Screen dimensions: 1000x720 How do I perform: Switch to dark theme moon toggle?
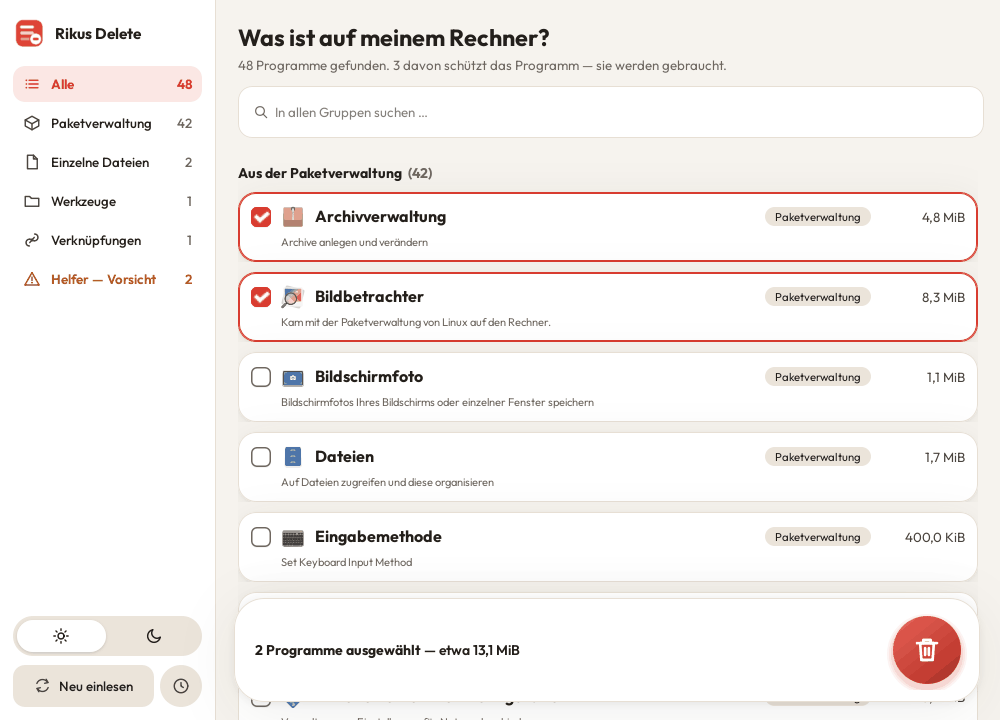(154, 636)
